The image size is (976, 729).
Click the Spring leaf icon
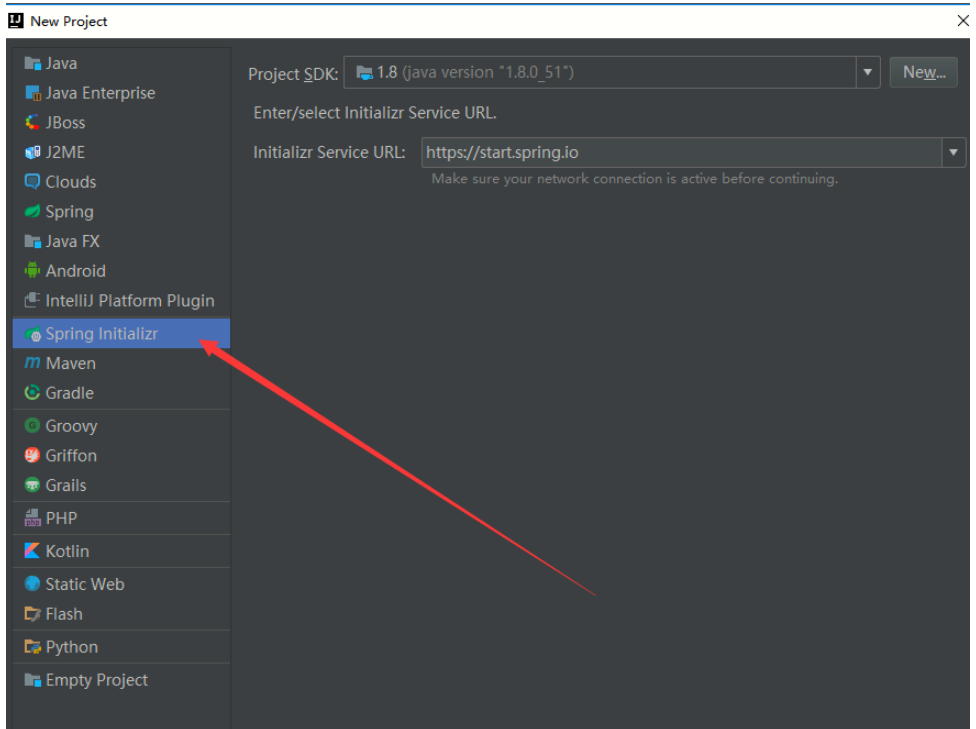point(32,212)
